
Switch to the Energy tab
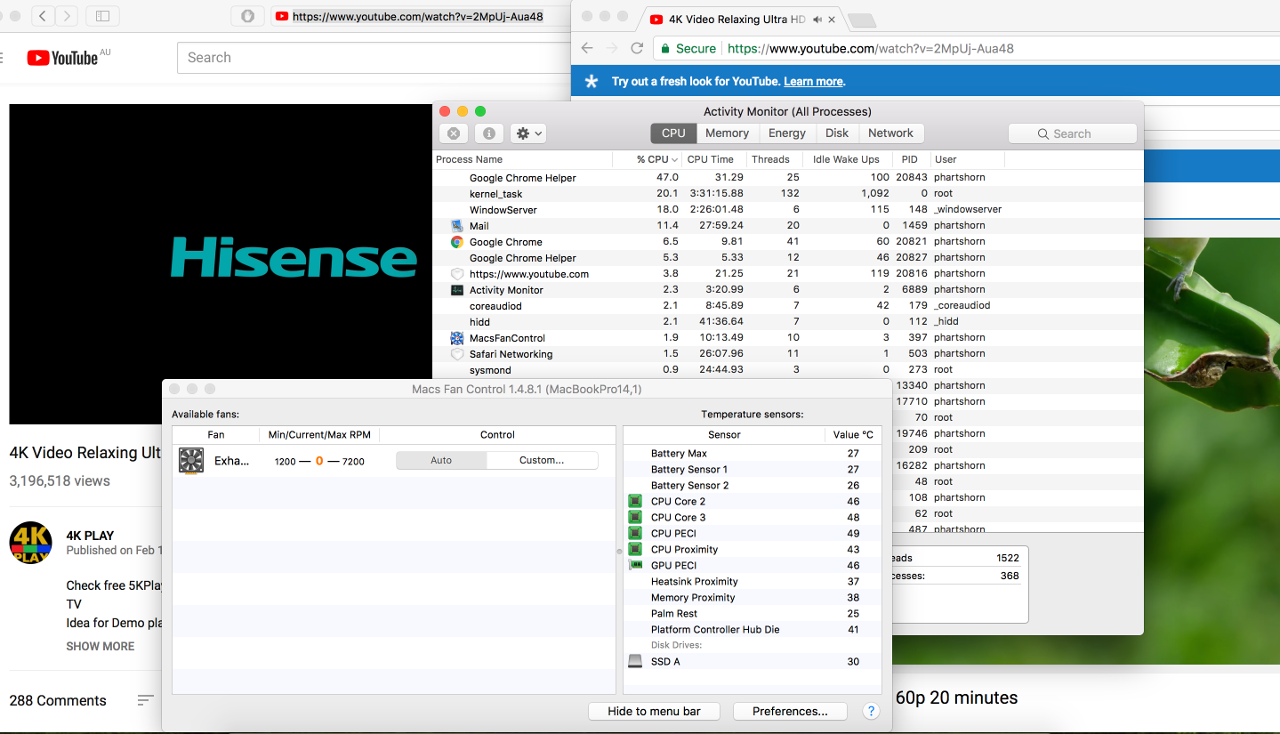[787, 133]
